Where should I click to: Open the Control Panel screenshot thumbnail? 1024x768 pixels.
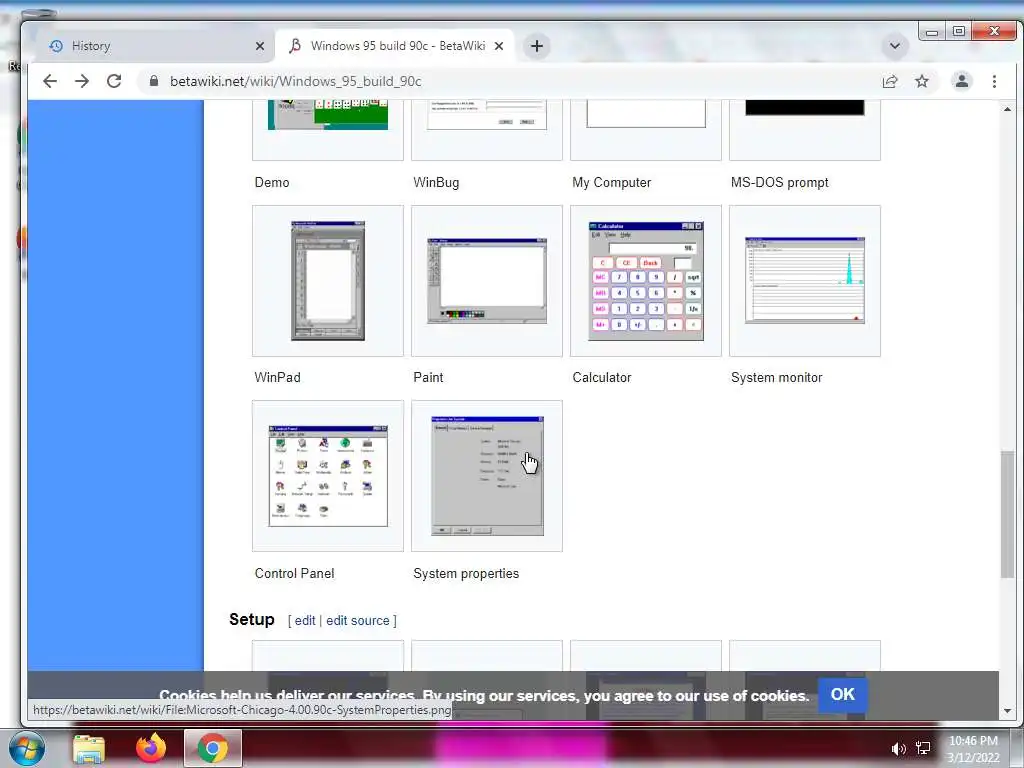coord(328,476)
